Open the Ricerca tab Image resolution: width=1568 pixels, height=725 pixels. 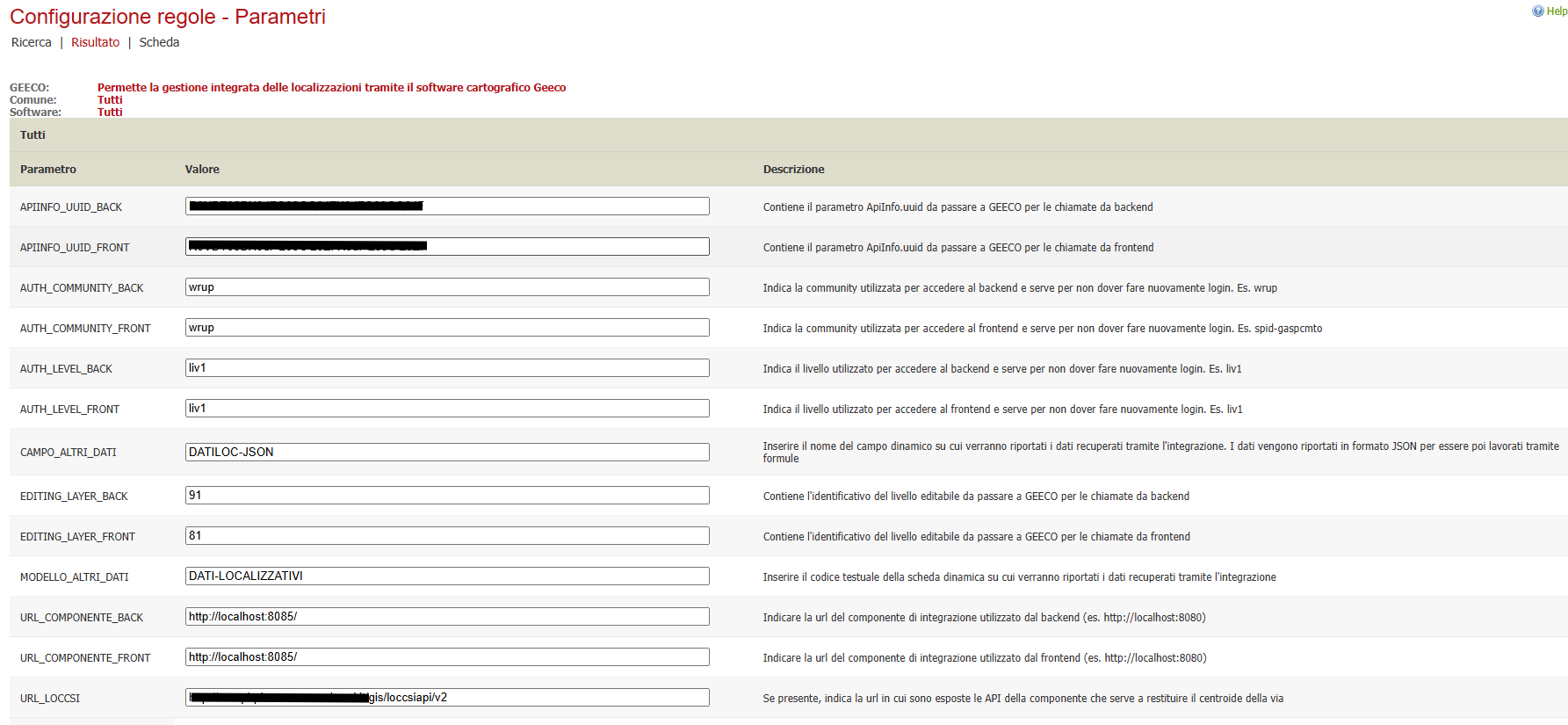(32, 42)
